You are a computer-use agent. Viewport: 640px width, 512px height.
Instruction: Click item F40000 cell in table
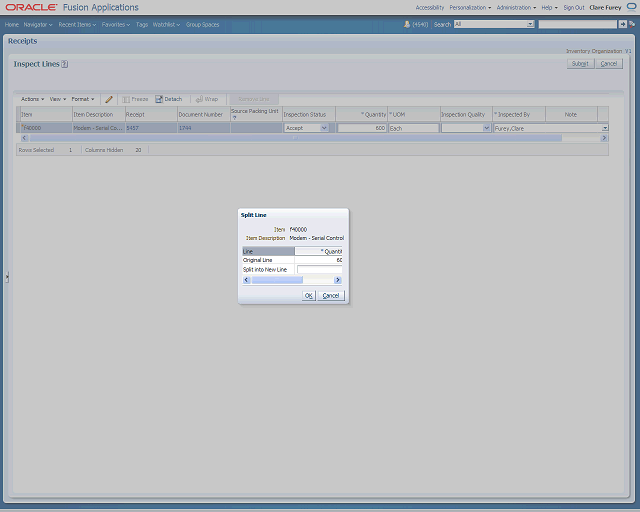[x=46, y=128]
